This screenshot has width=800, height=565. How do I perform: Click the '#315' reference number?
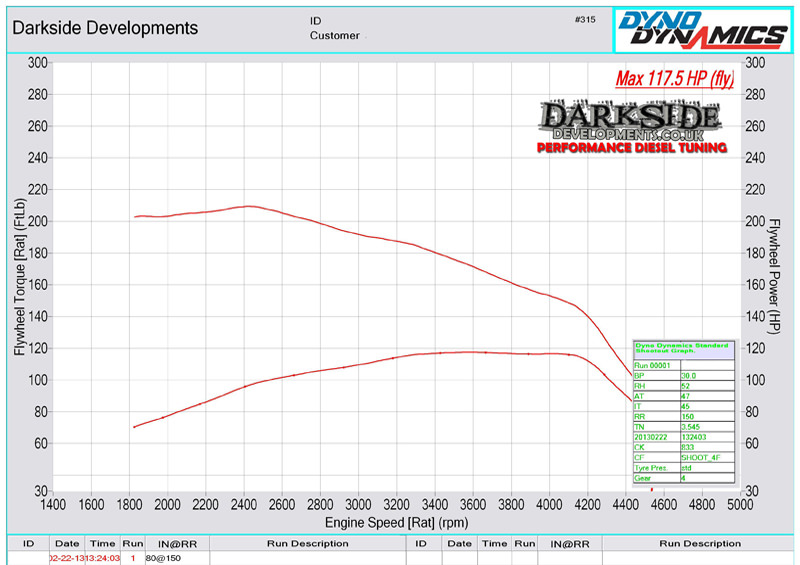pyautogui.click(x=585, y=19)
